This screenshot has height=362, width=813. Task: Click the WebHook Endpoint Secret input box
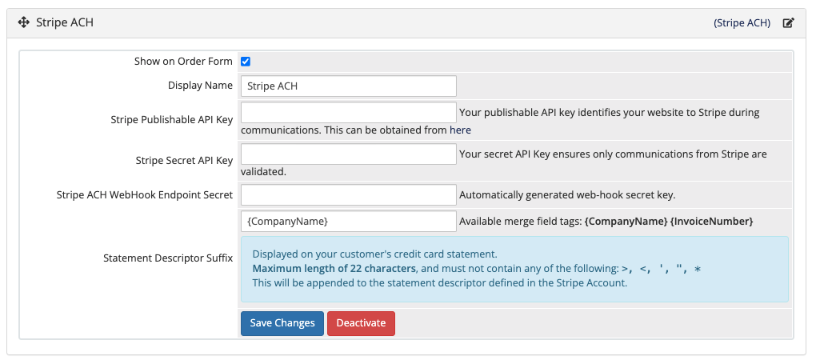click(x=348, y=195)
